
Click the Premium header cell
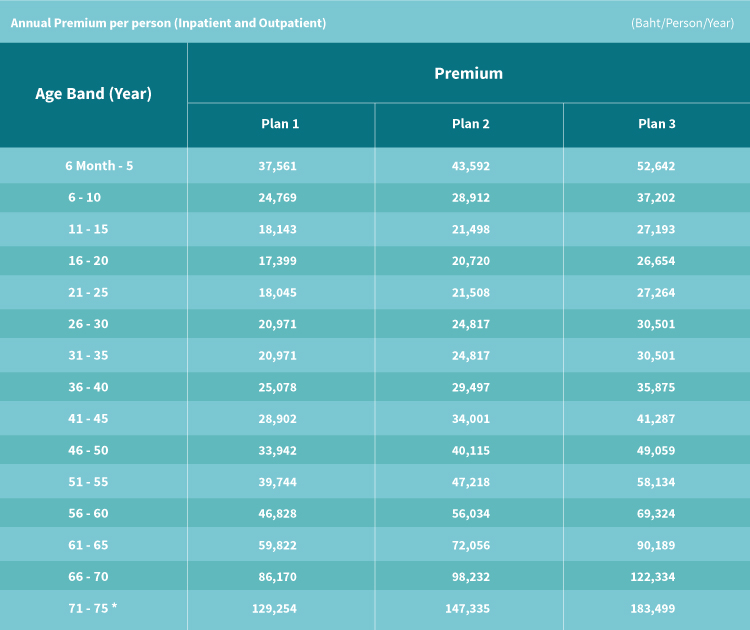click(x=468, y=73)
